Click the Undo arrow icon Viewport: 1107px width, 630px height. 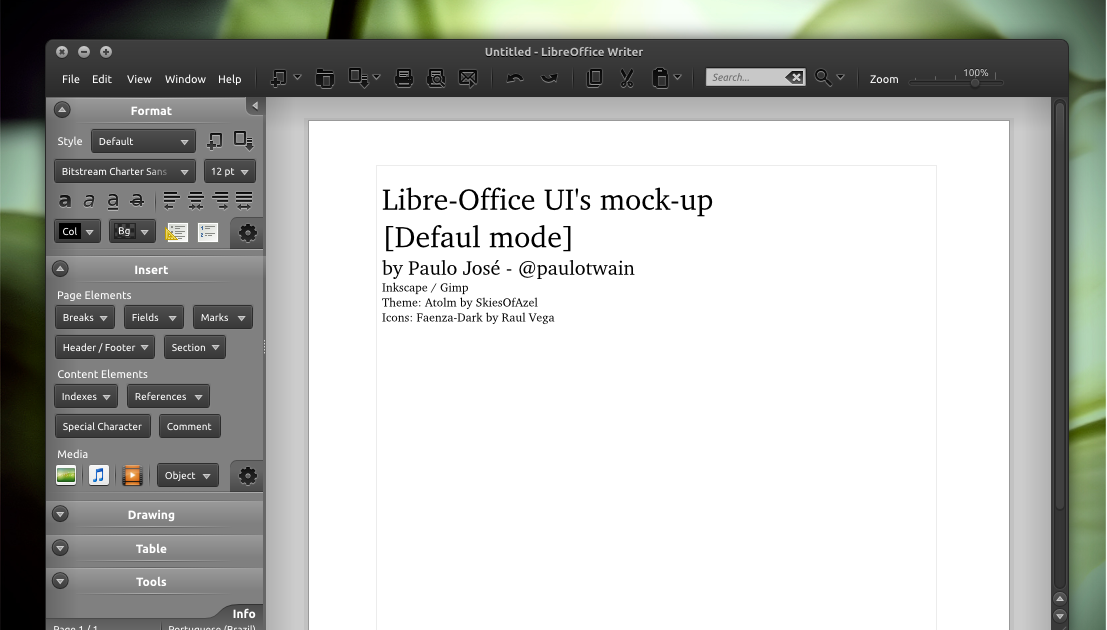[x=515, y=78]
